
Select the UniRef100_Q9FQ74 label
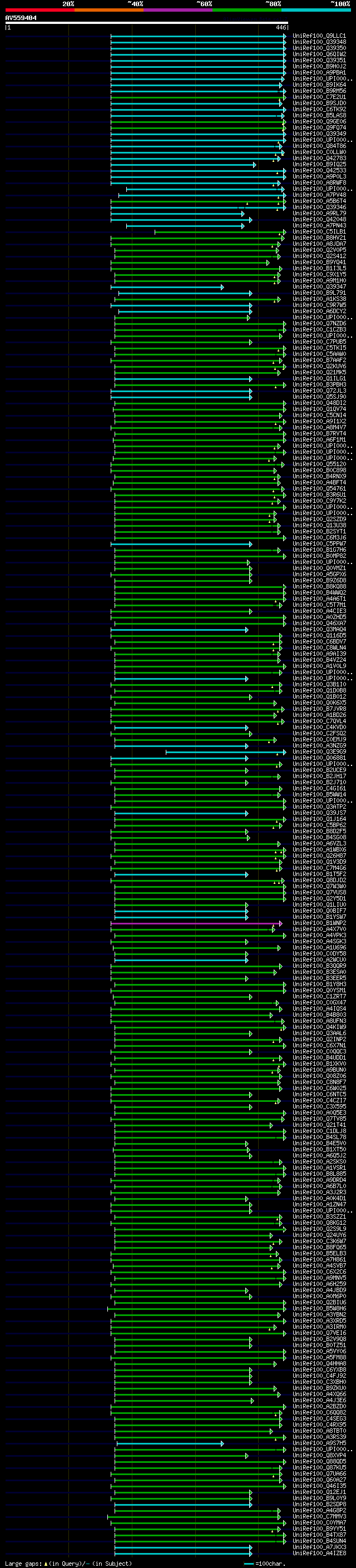point(319,128)
